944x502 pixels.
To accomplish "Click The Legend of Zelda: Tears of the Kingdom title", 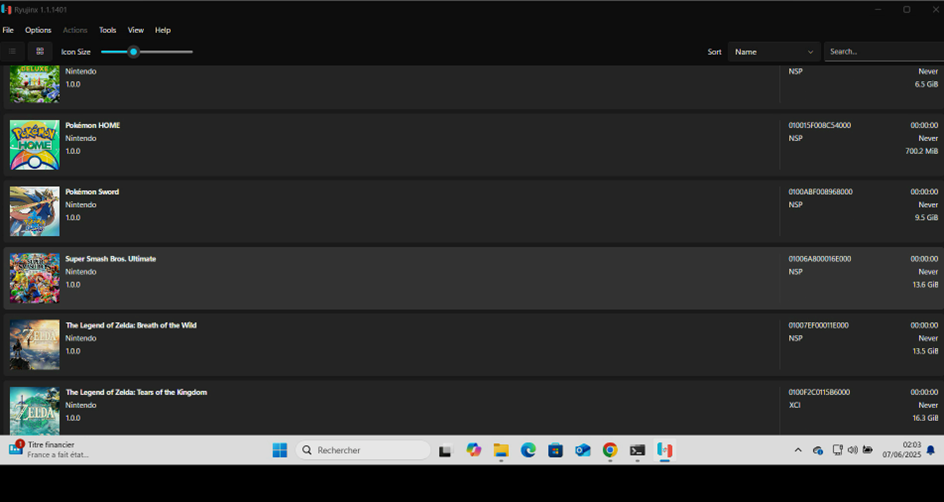I will [x=136, y=392].
